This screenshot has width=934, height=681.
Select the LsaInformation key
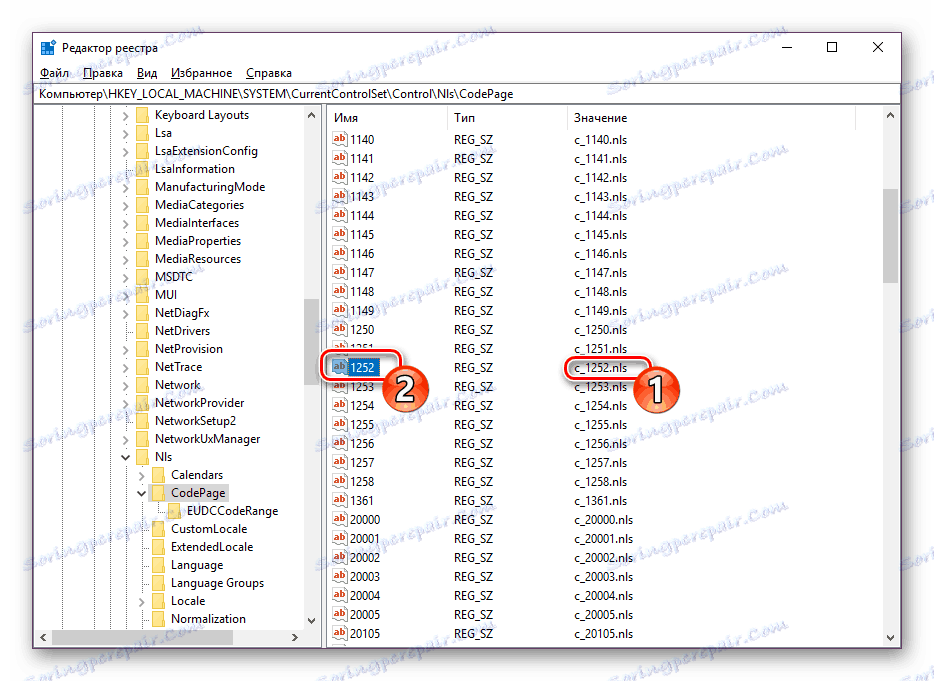coord(195,169)
